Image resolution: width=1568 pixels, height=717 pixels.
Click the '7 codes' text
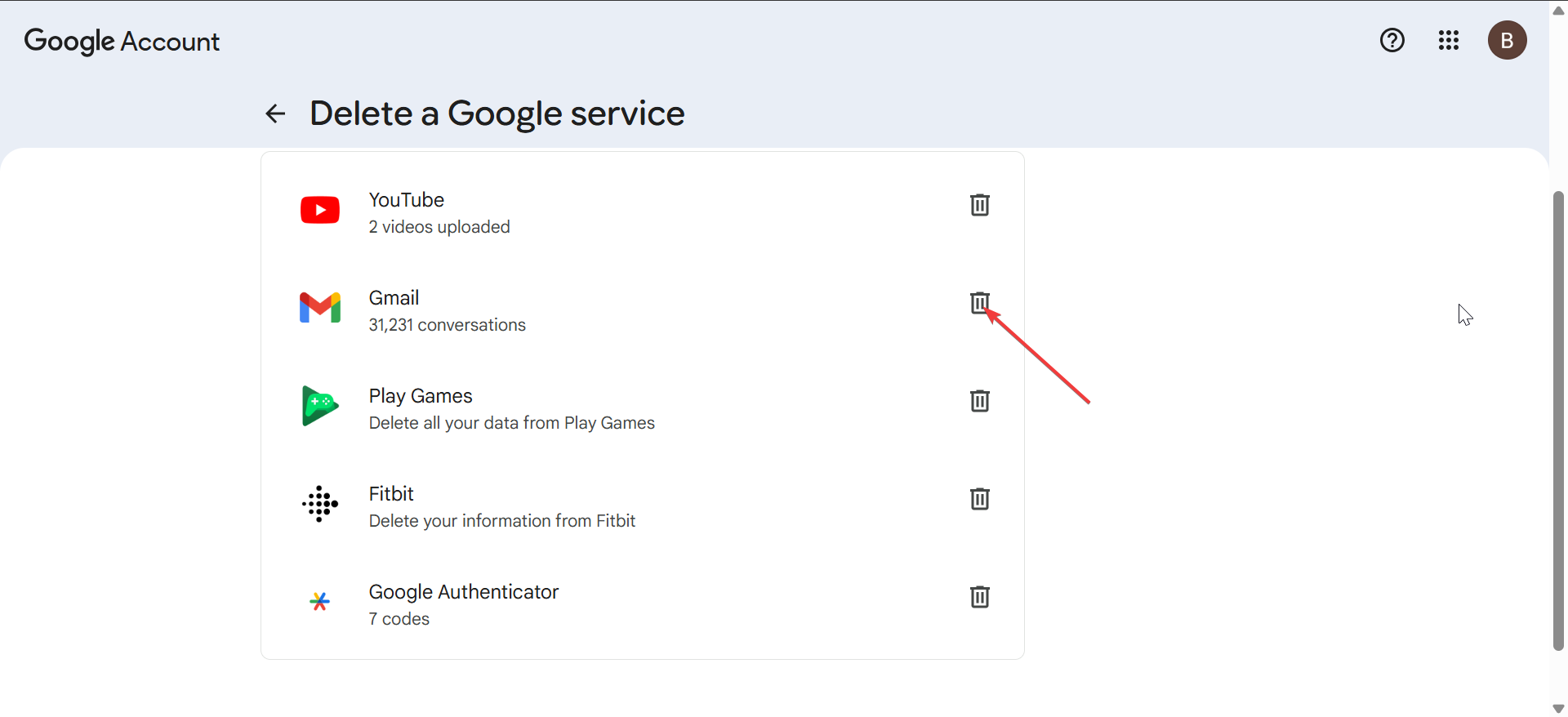coord(399,619)
